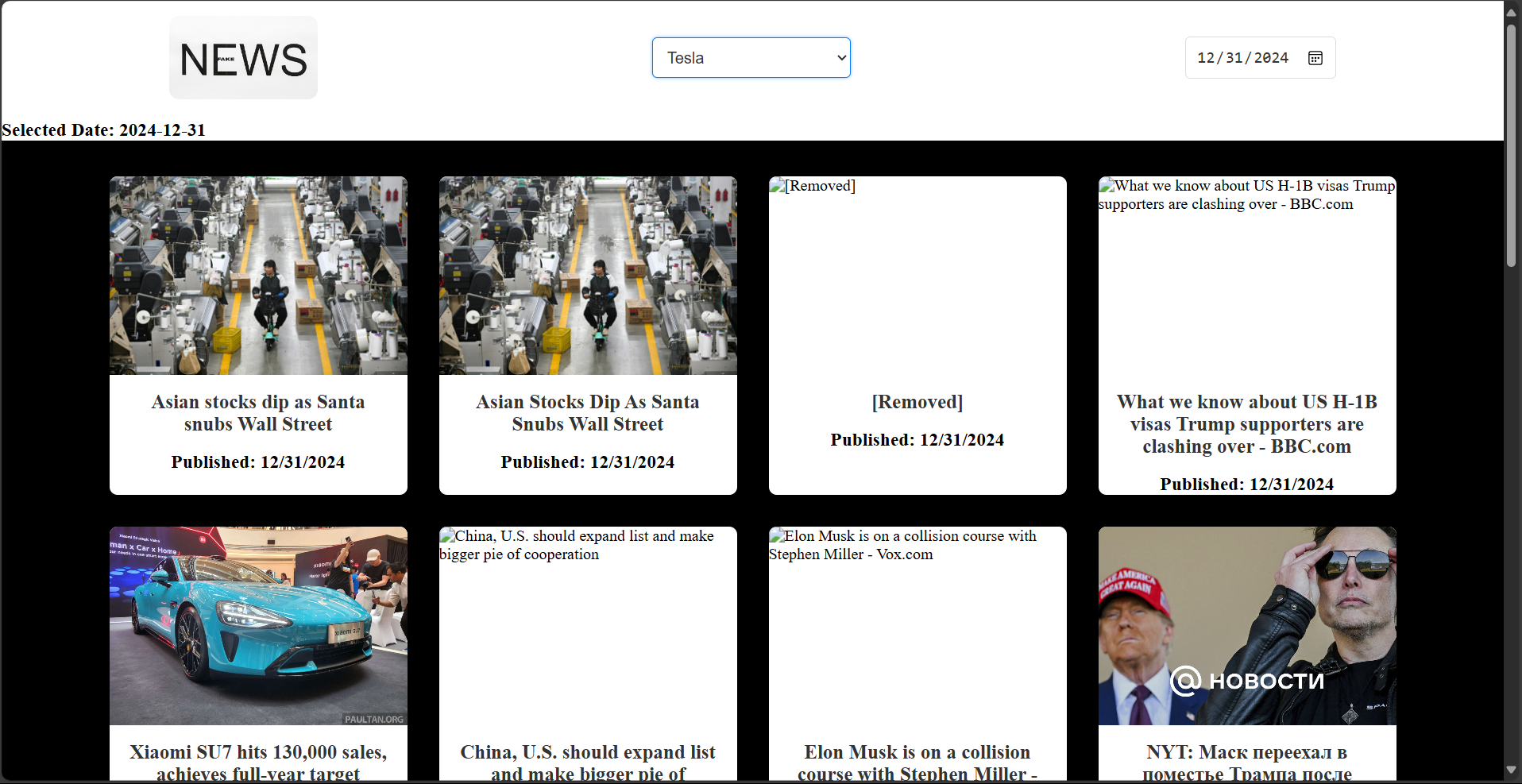Click the page scrollbar thumb
The width and height of the screenshot is (1522, 784).
(1512, 145)
